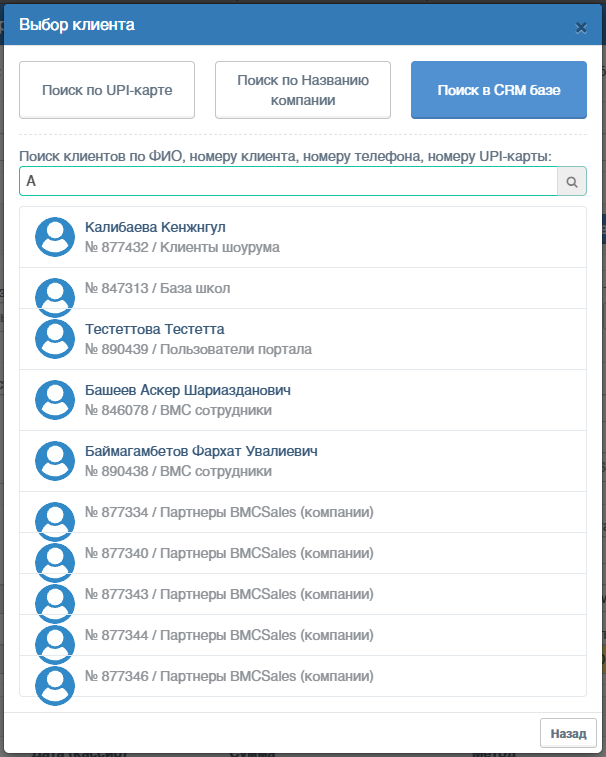Click label Поиск клиентов по ФИО
The width and height of the screenshot is (606, 757).
point(285,156)
